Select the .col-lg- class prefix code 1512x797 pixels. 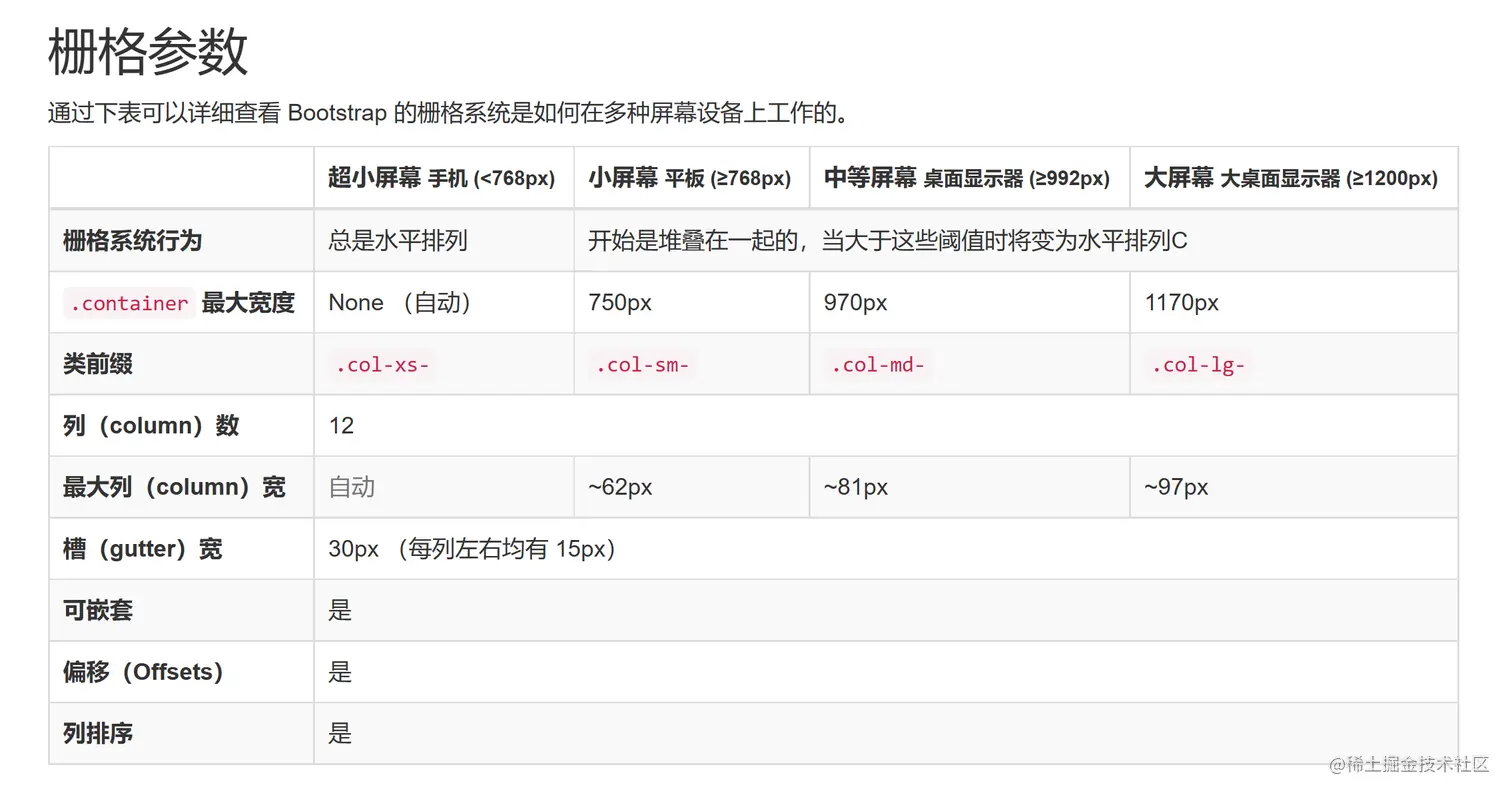(1198, 365)
